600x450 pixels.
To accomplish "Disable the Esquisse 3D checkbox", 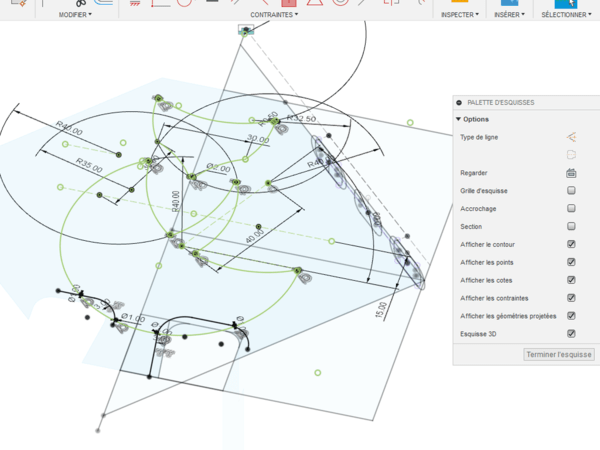I will tap(571, 333).
